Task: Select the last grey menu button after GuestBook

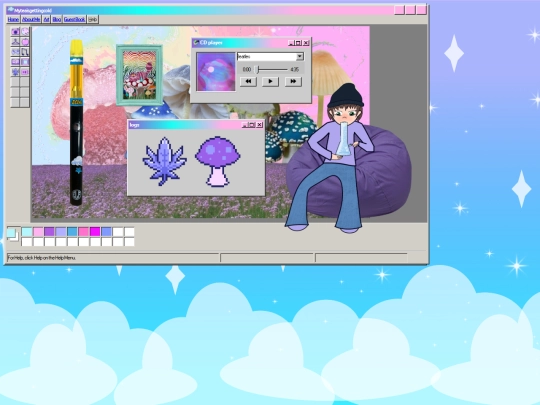Action: point(93,19)
